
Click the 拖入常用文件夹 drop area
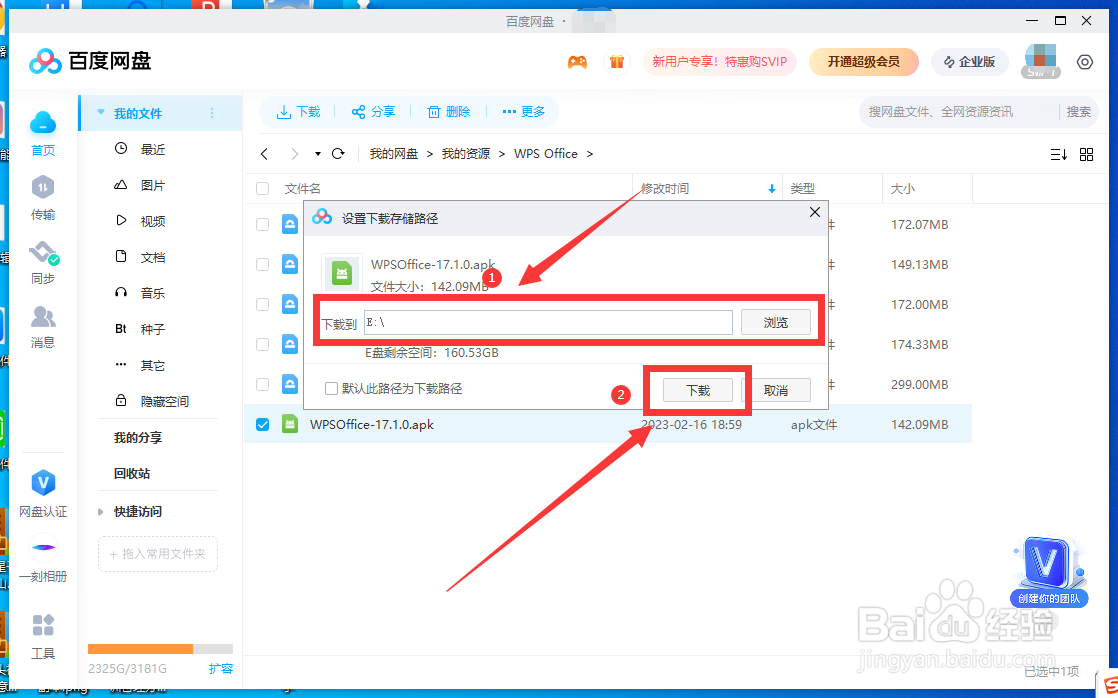click(158, 554)
